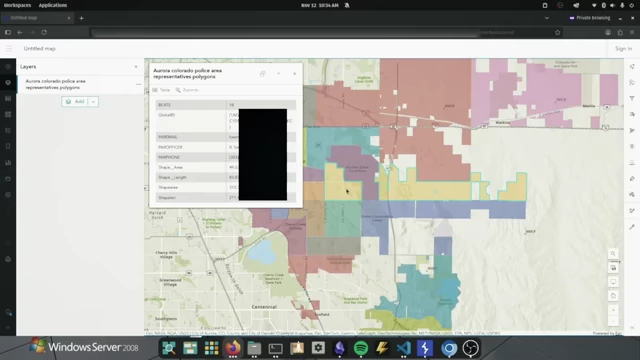Expand the Add button dropdown arrow
The image size is (640, 360).
click(93, 102)
